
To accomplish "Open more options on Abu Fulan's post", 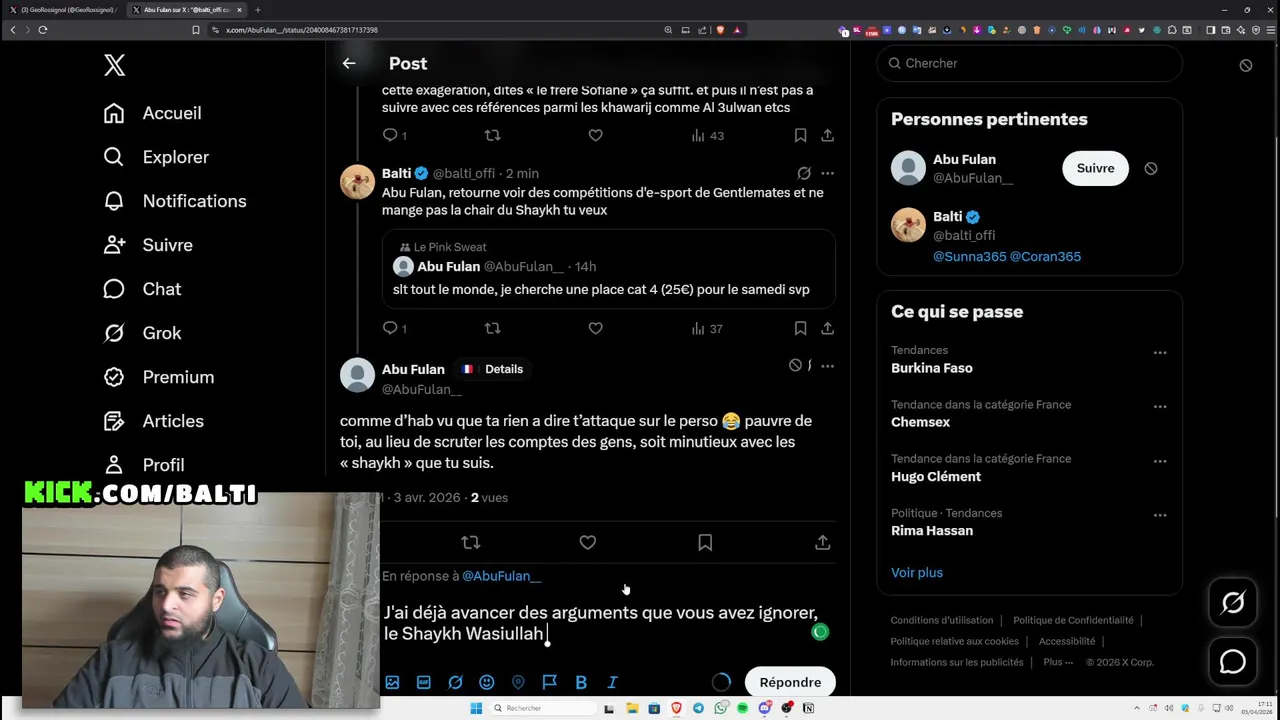I will (x=827, y=366).
